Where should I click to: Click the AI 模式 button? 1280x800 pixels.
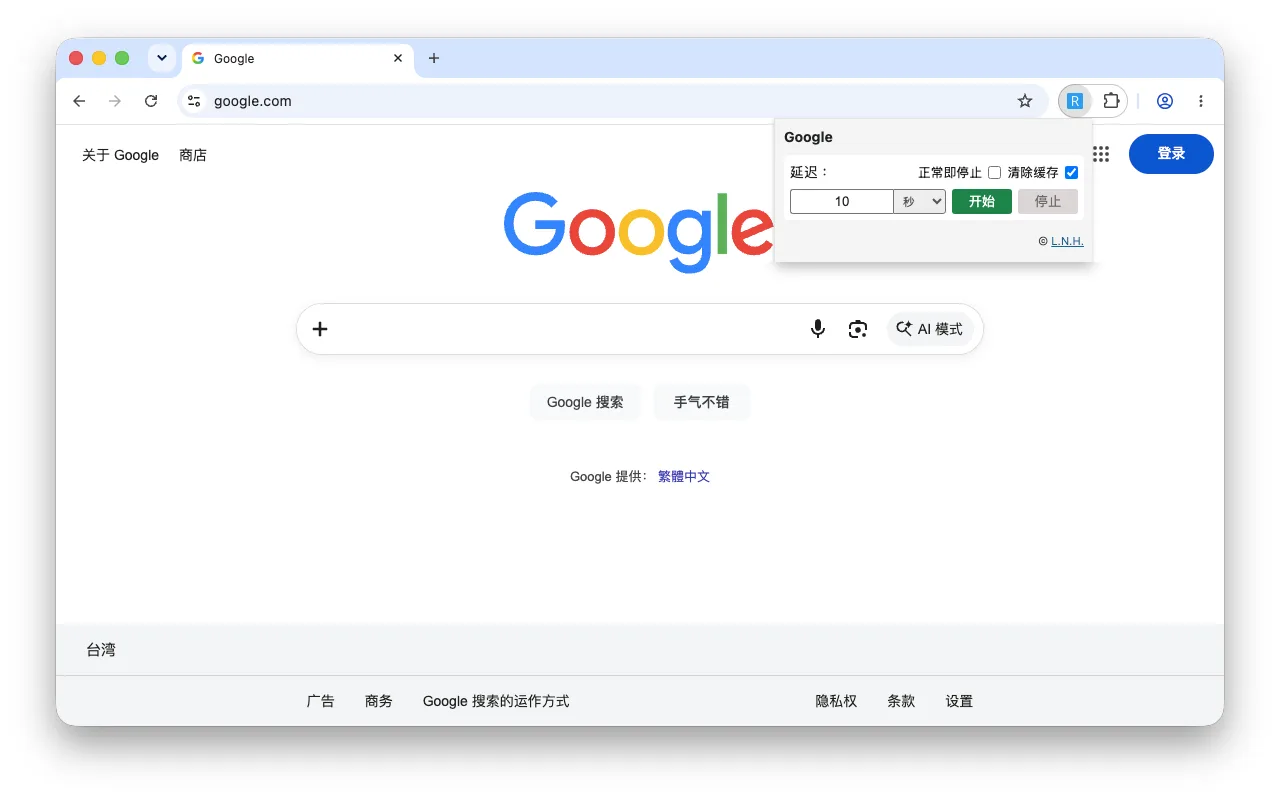click(x=930, y=329)
